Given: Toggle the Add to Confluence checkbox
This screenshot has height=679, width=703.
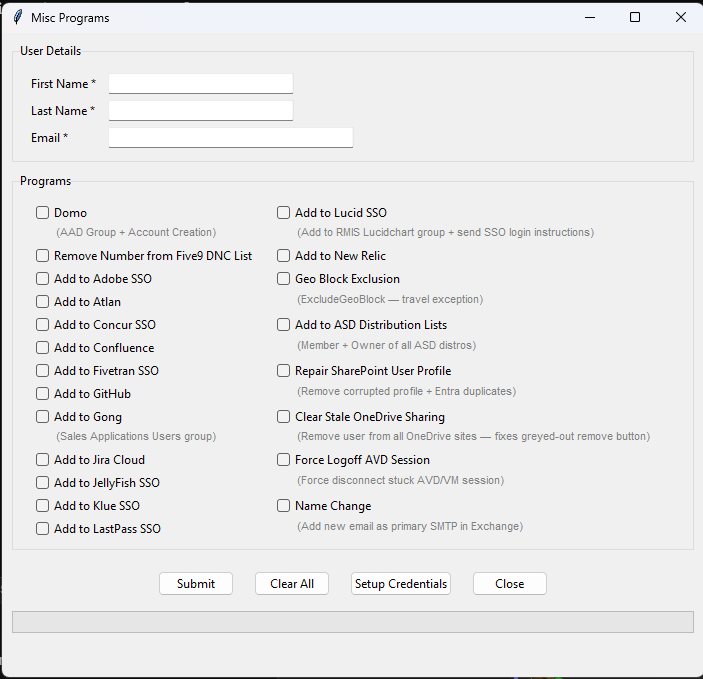Looking at the screenshot, I should (x=43, y=348).
